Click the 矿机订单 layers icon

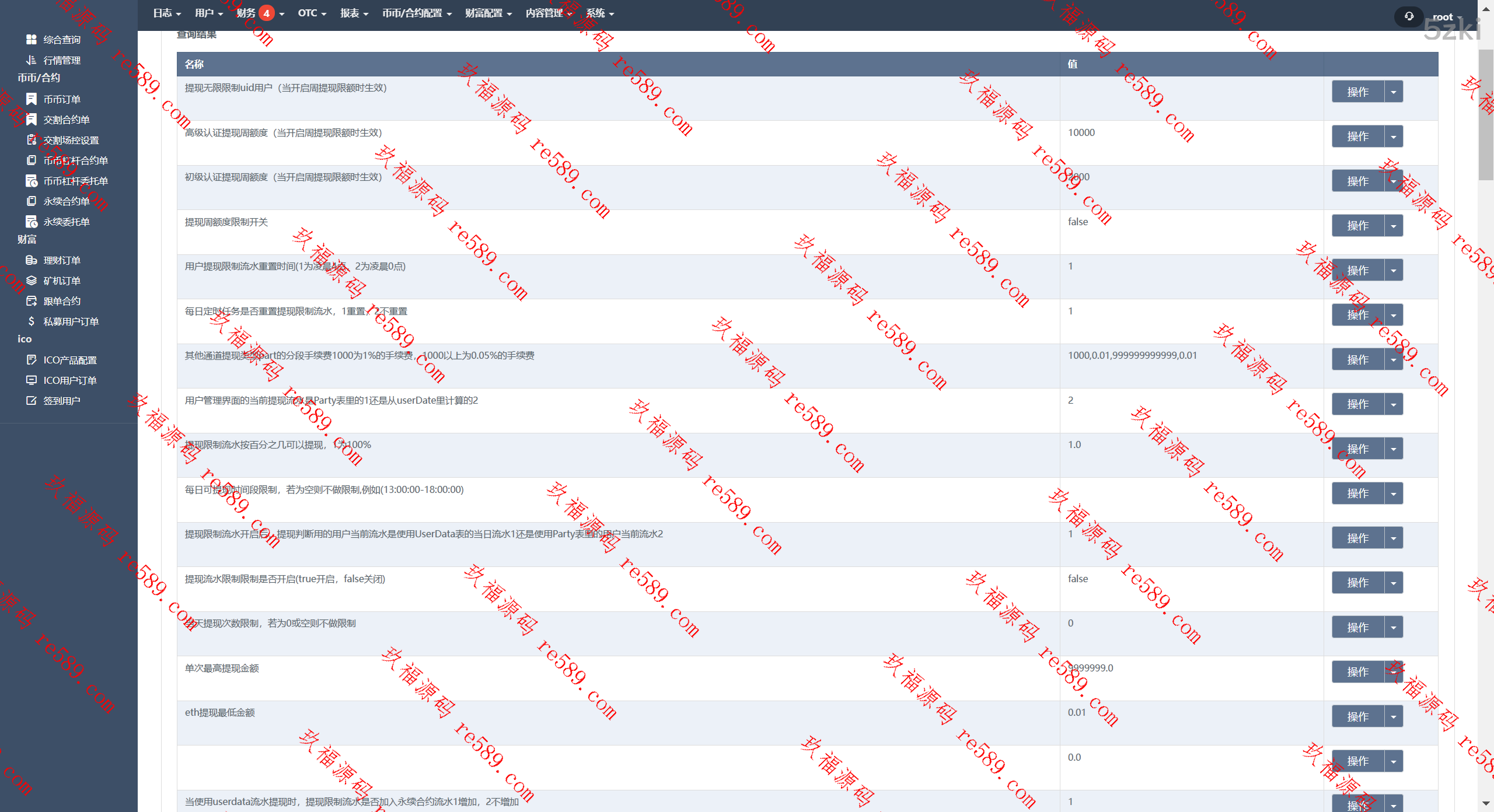(32, 281)
